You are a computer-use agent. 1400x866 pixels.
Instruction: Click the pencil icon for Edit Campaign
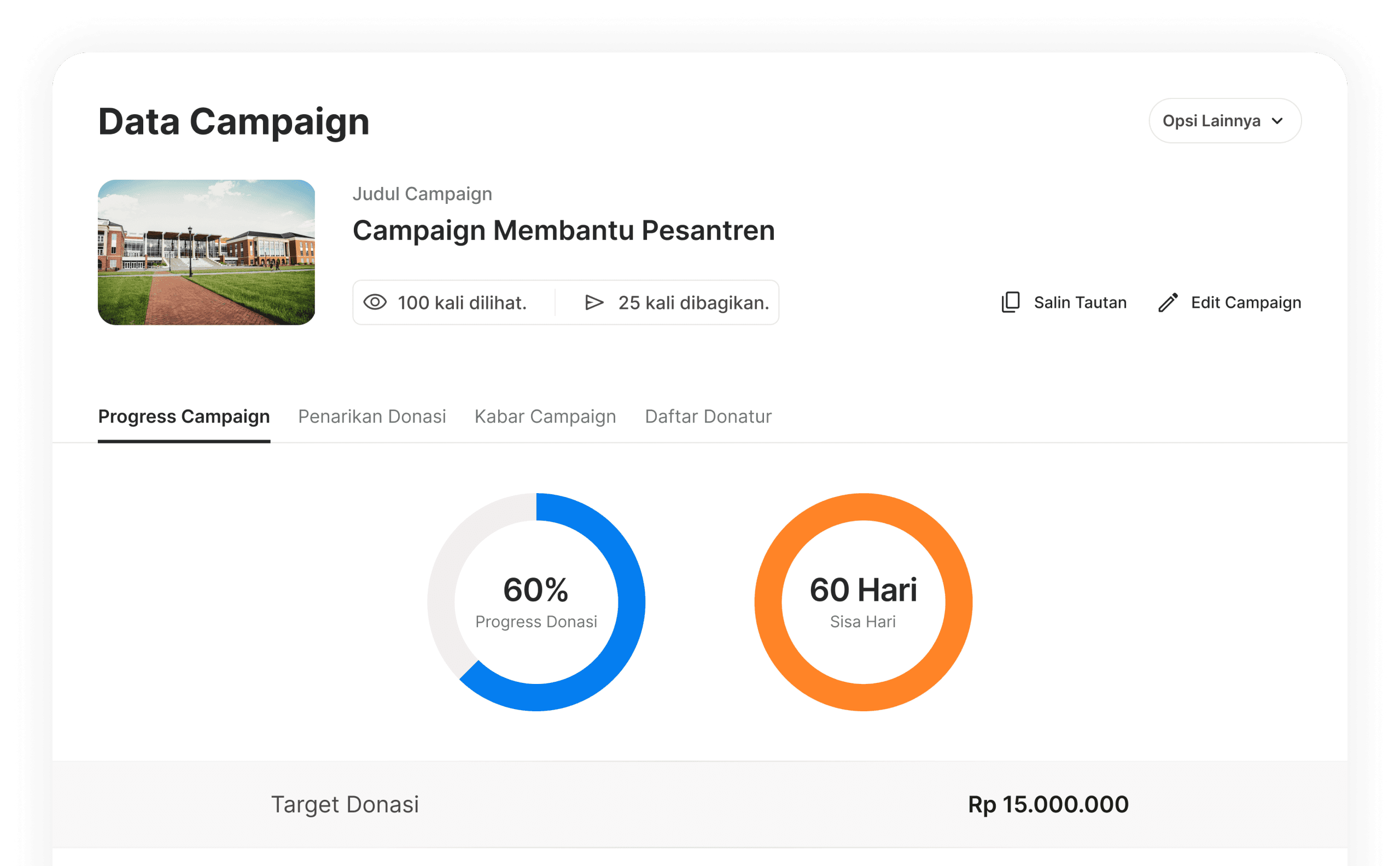pos(1168,302)
